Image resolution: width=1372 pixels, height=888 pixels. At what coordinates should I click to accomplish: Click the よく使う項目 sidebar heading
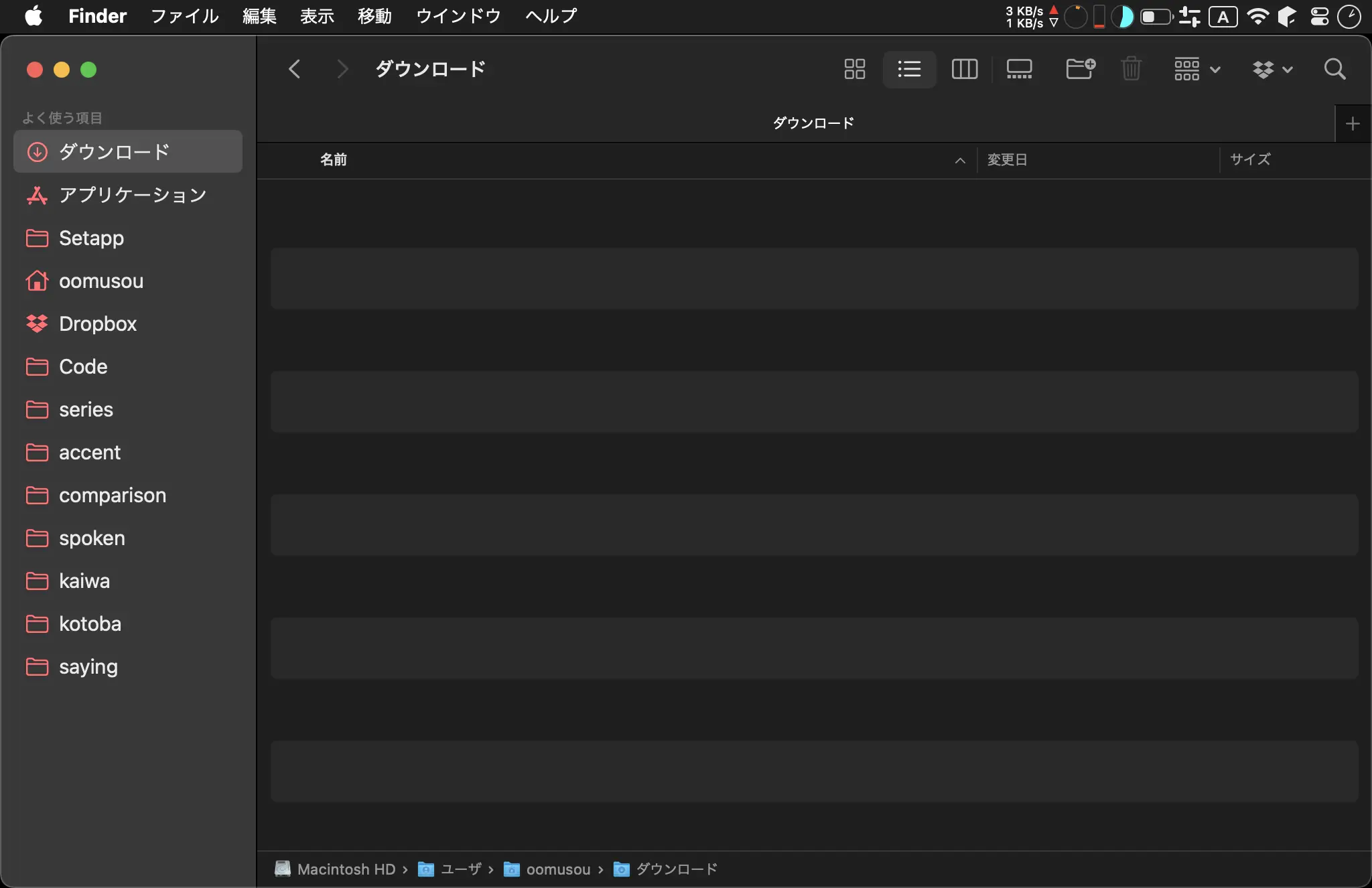click(x=62, y=118)
